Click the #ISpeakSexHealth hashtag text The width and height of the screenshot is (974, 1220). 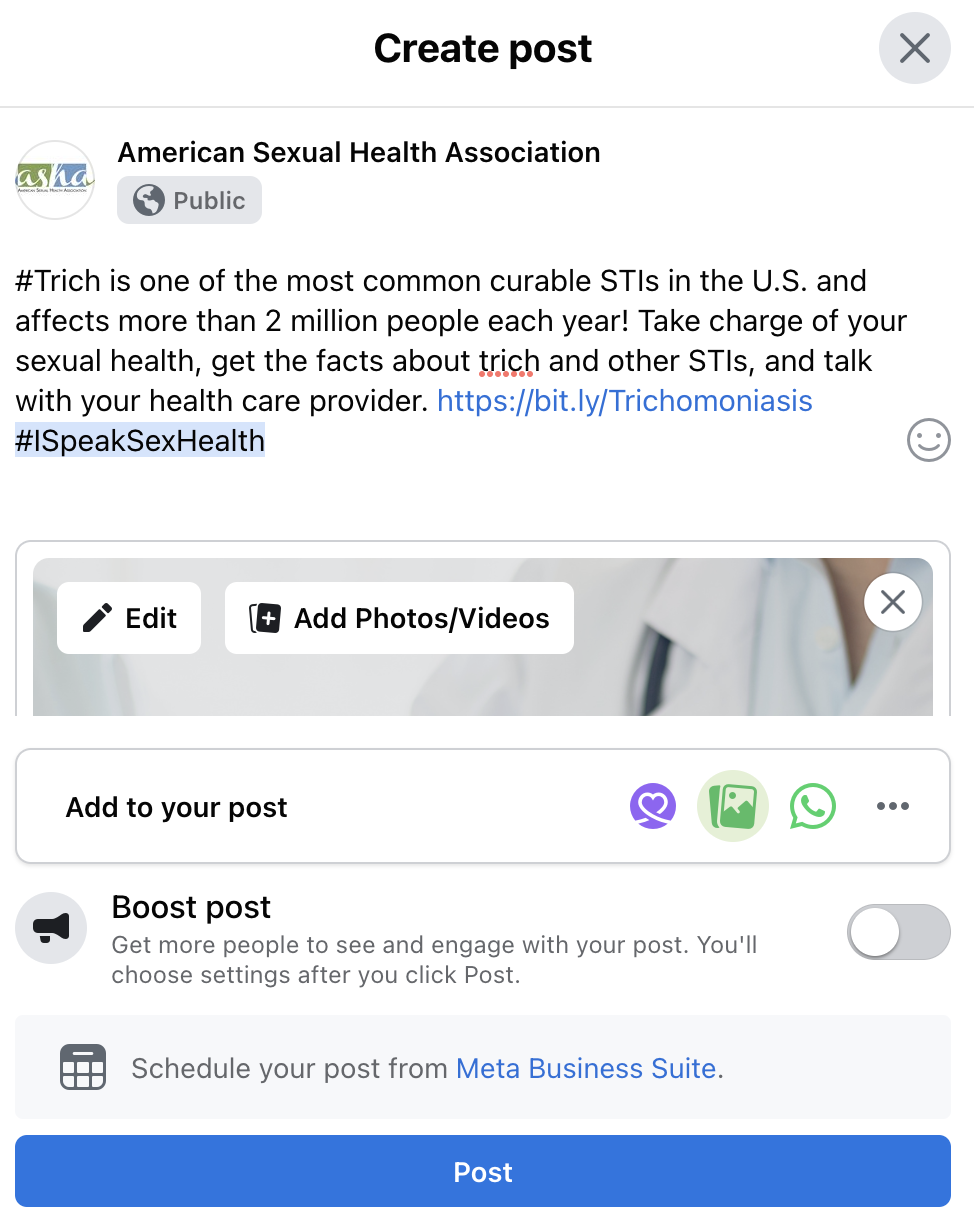pos(140,441)
